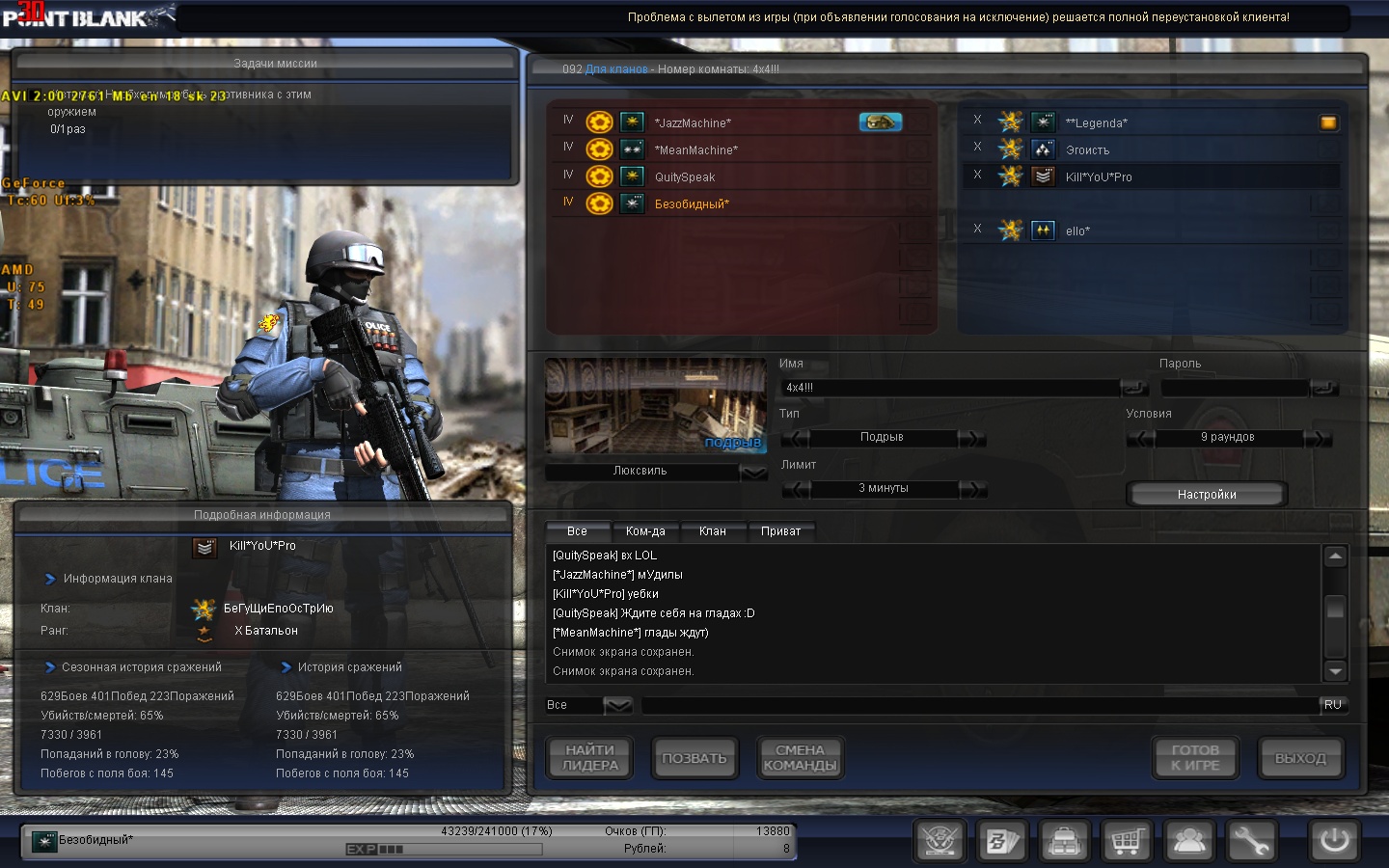The image size is (1389, 868).
Task: Click the room name field containing 4x4!!!
Action: click(x=951, y=388)
